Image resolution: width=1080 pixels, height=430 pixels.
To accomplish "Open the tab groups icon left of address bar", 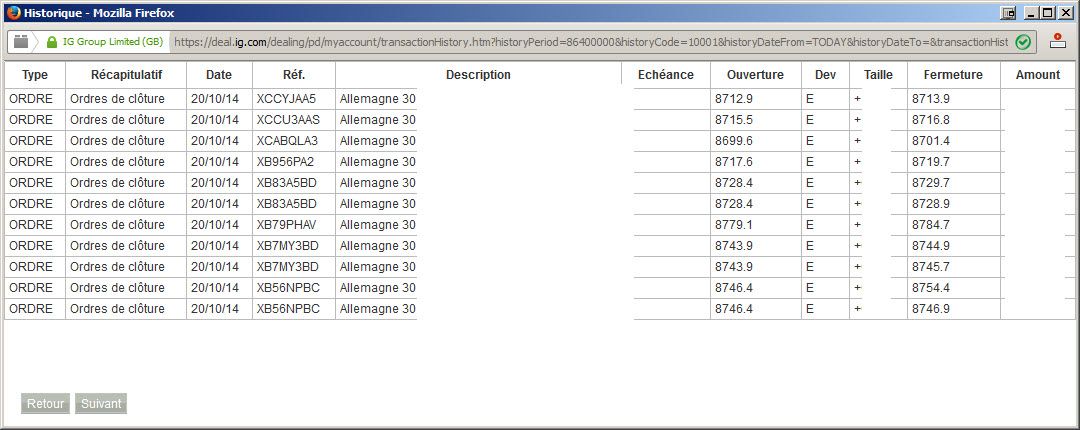I will click(21, 42).
